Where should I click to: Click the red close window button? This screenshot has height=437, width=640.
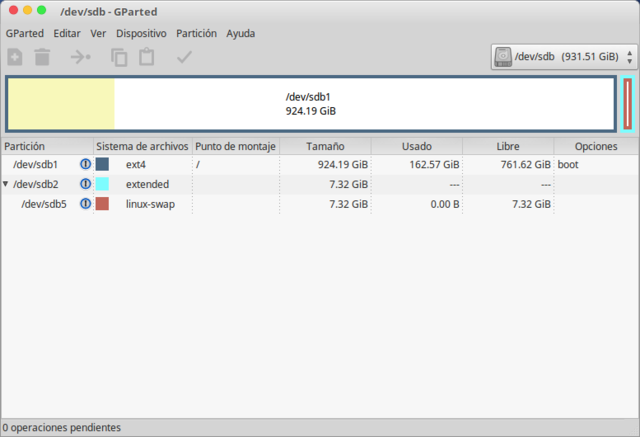pyautogui.click(x=13, y=10)
